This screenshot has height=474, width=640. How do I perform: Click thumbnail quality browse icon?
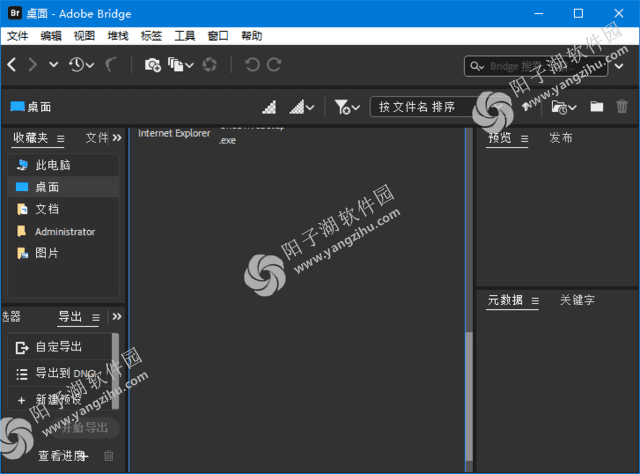tap(269, 107)
